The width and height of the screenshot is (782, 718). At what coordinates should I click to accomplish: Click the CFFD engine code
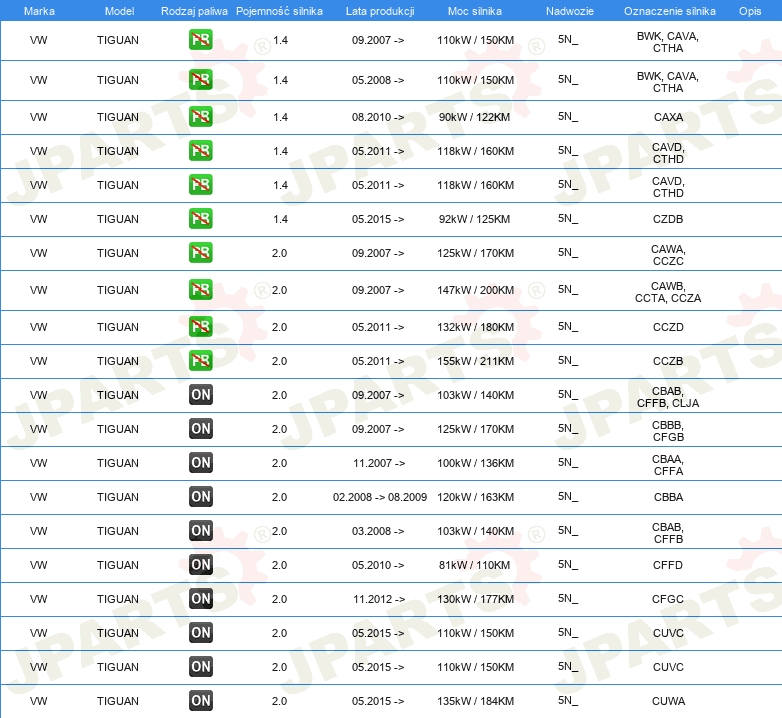pos(668,565)
